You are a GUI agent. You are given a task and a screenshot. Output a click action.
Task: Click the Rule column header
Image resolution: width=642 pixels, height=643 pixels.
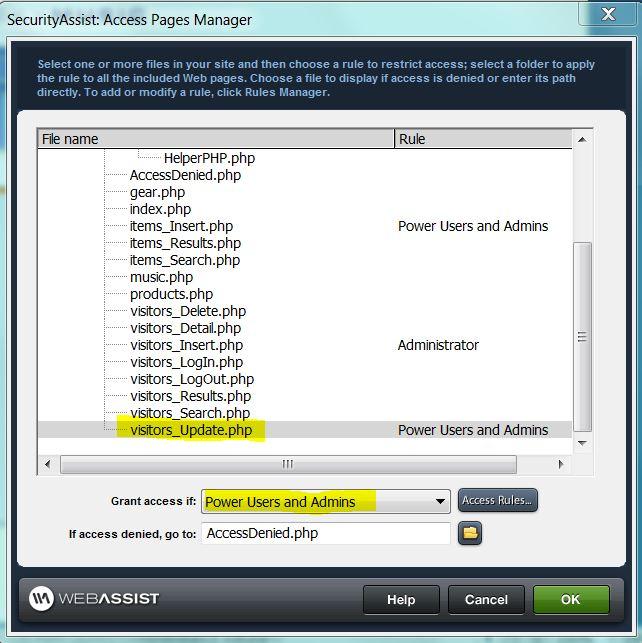pyautogui.click(x=483, y=139)
